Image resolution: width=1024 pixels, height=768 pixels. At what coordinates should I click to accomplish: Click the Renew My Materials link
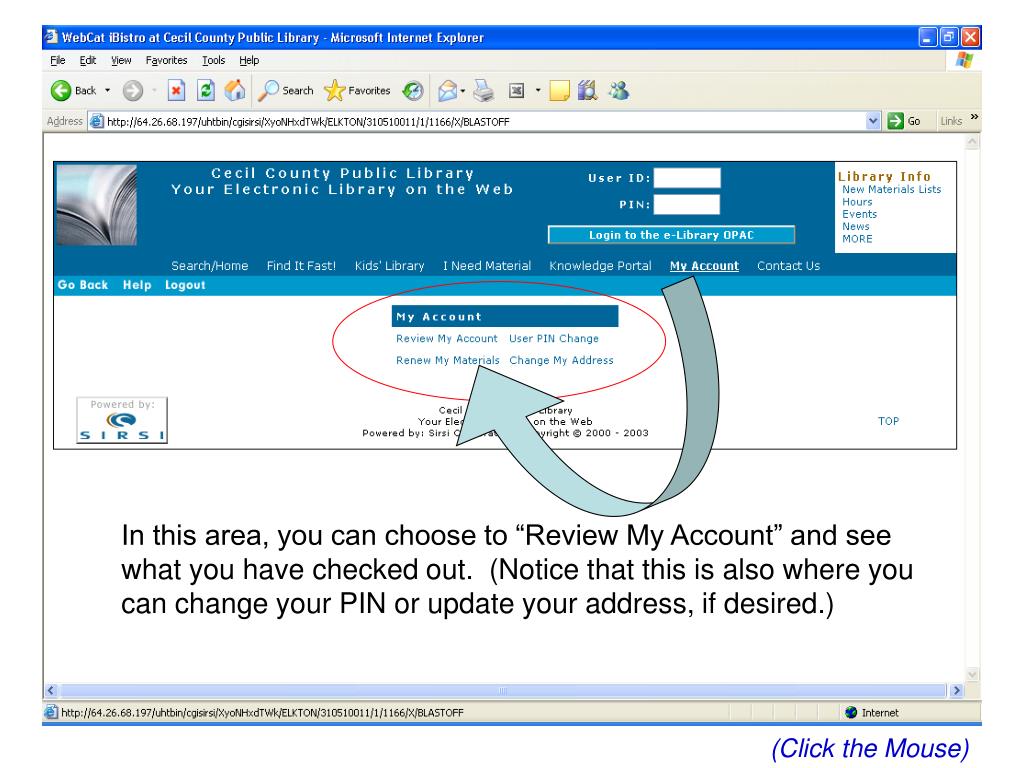[447, 360]
